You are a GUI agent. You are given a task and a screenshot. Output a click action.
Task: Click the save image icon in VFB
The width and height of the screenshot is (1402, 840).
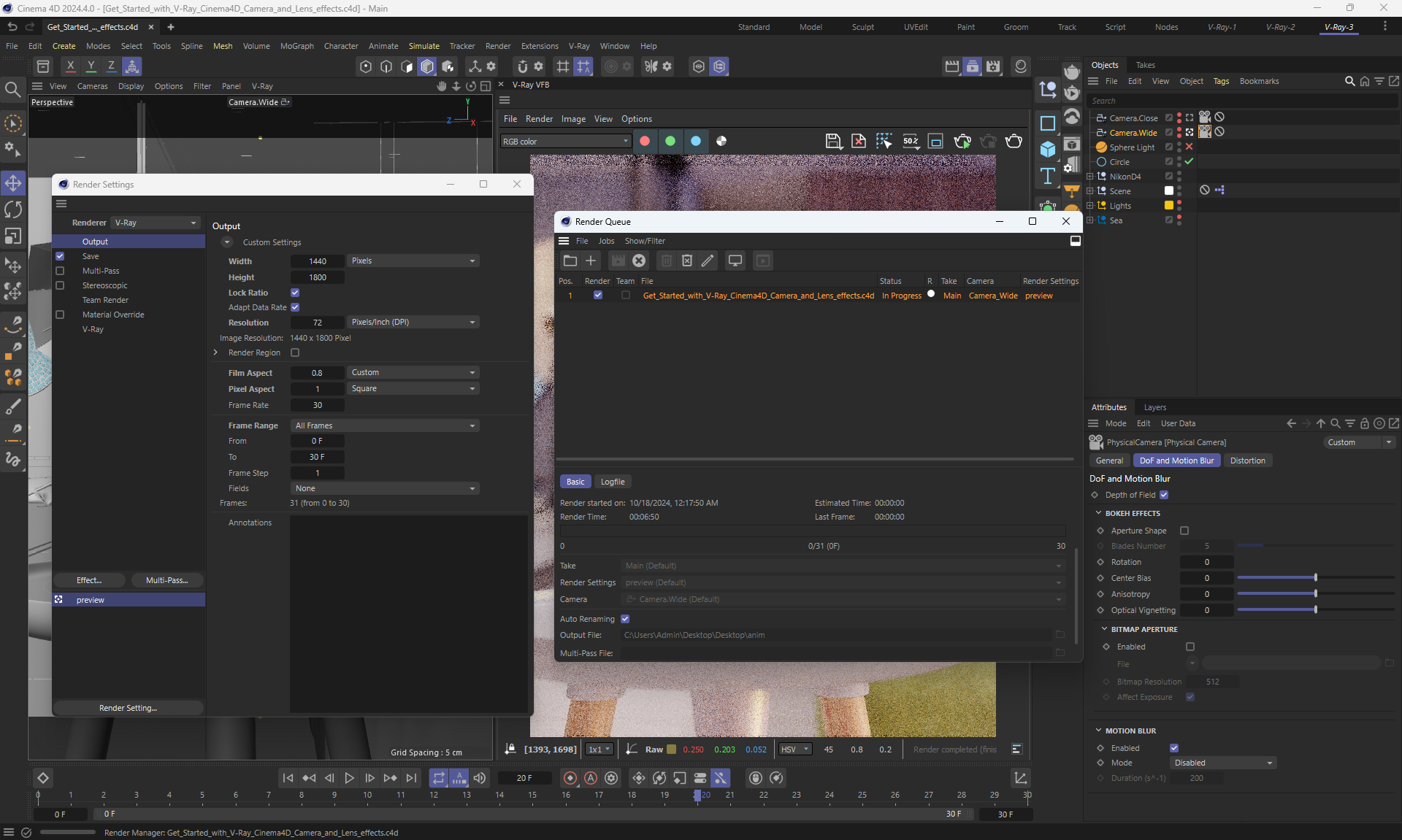coord(832,141)
